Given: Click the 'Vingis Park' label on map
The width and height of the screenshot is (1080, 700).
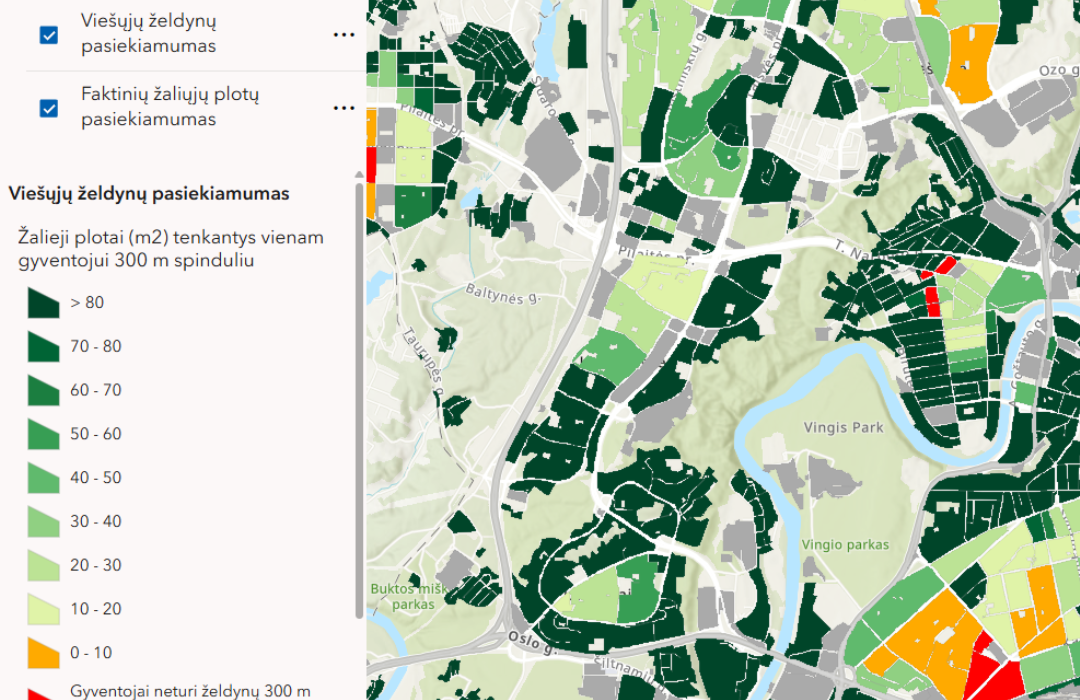Looking at the screenshot, I should [x=843, y=428].
